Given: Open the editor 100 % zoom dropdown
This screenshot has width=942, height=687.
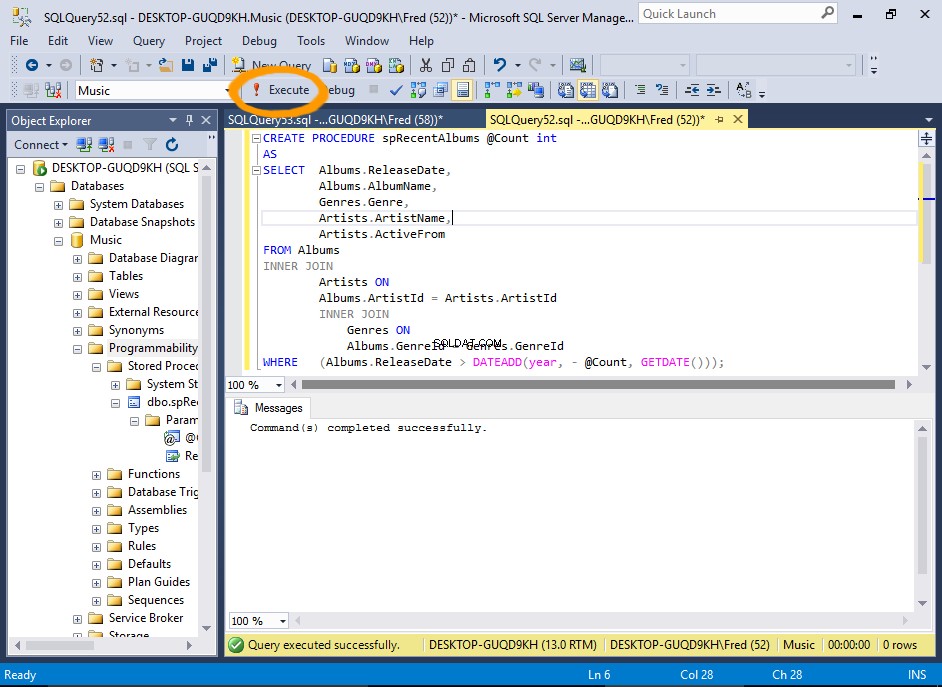Looking at the screenshot, I should [x=279, y=385].
